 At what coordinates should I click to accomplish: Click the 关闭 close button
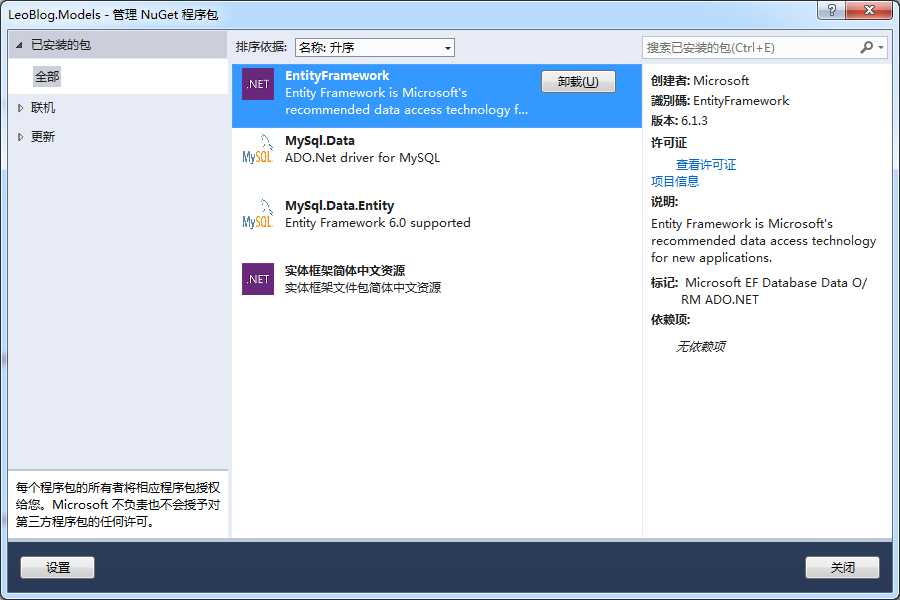842,567
